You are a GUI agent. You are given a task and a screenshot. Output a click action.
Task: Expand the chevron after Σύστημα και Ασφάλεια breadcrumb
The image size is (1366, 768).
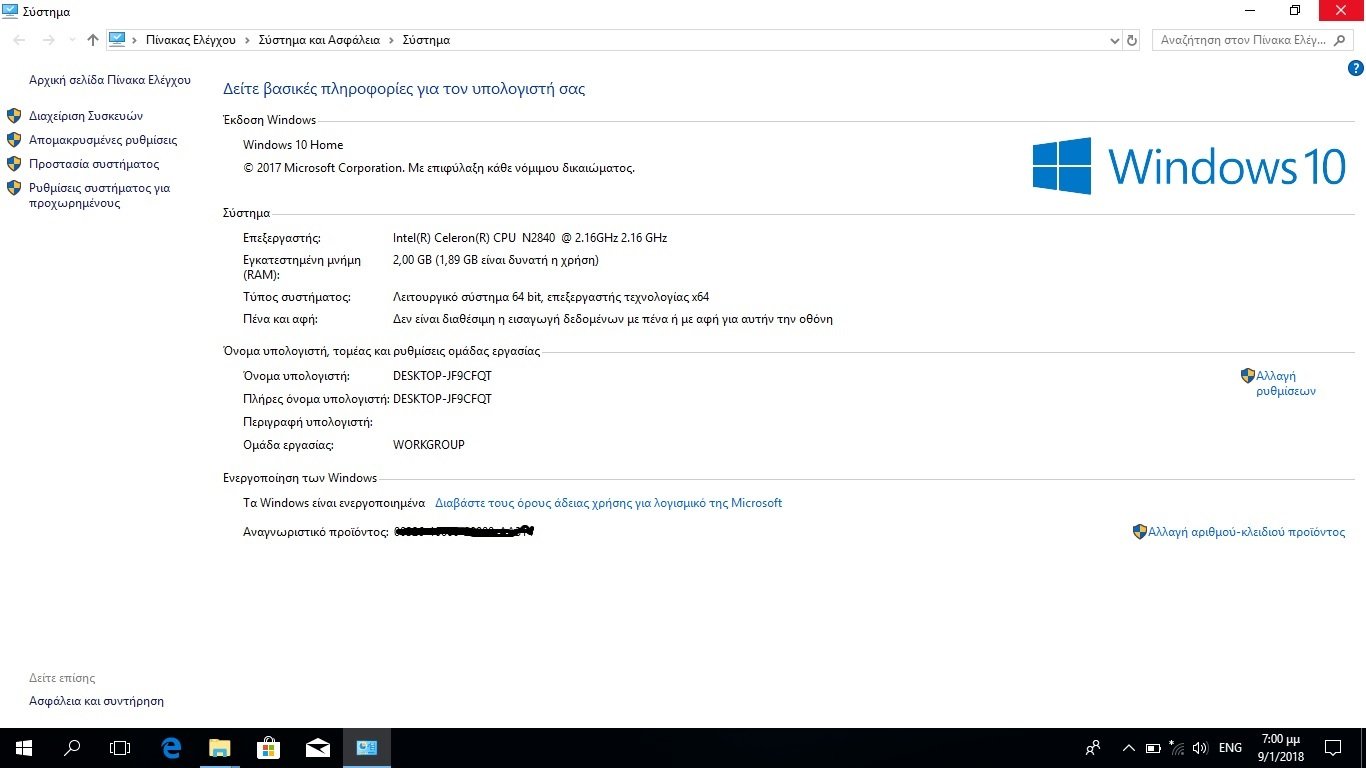[391, 40]
